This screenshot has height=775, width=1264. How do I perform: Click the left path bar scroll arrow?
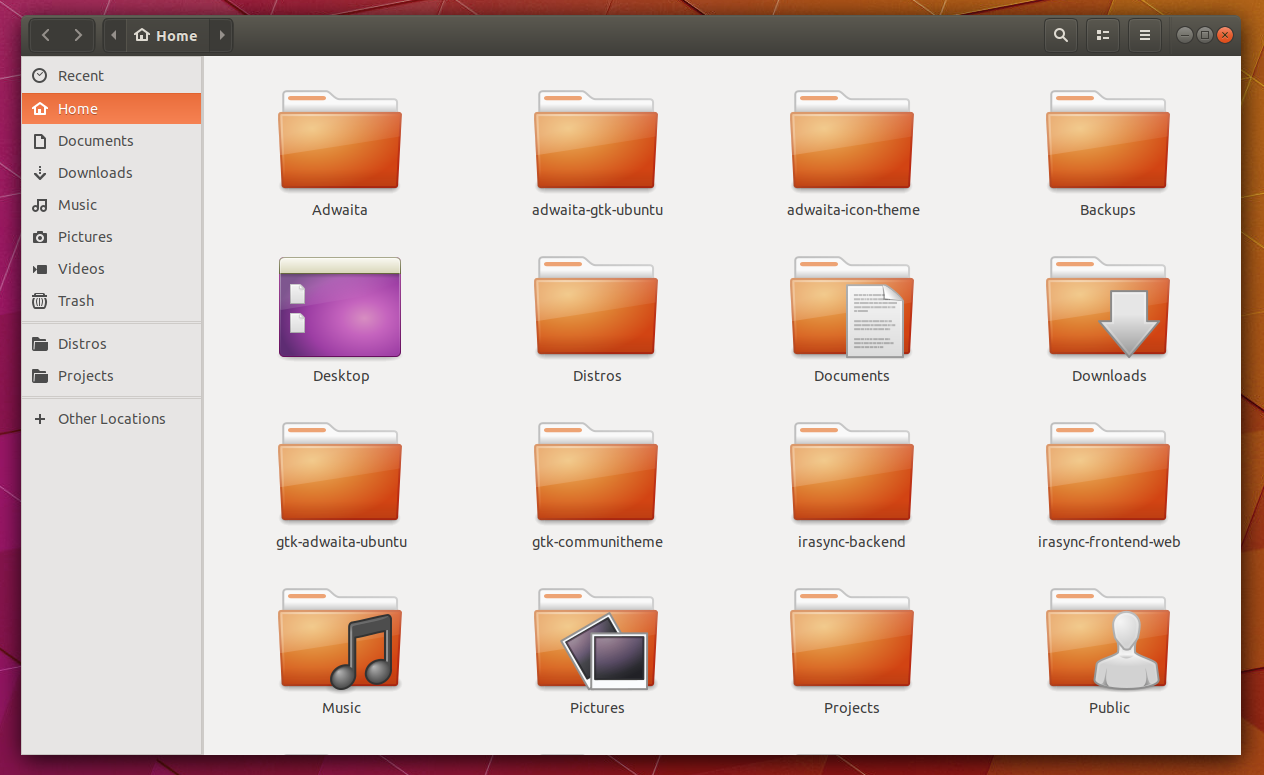click(114, 35)
